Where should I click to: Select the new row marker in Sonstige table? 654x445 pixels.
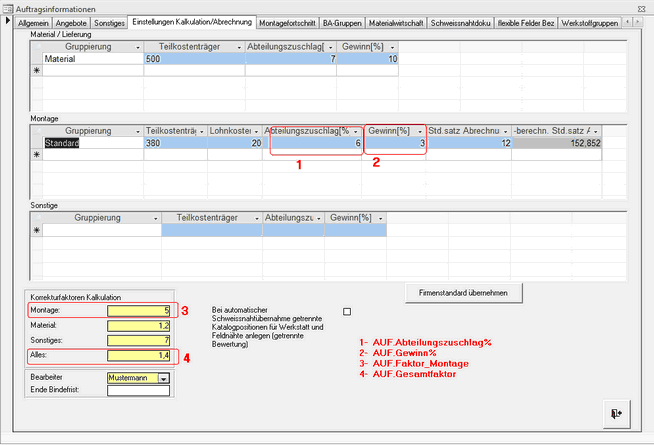coord(37,230)
